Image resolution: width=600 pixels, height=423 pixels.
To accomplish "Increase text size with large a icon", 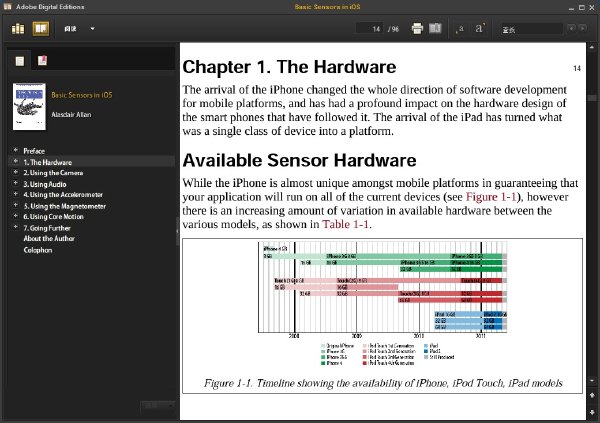I will pyautogui.click(x=480, y=28).
